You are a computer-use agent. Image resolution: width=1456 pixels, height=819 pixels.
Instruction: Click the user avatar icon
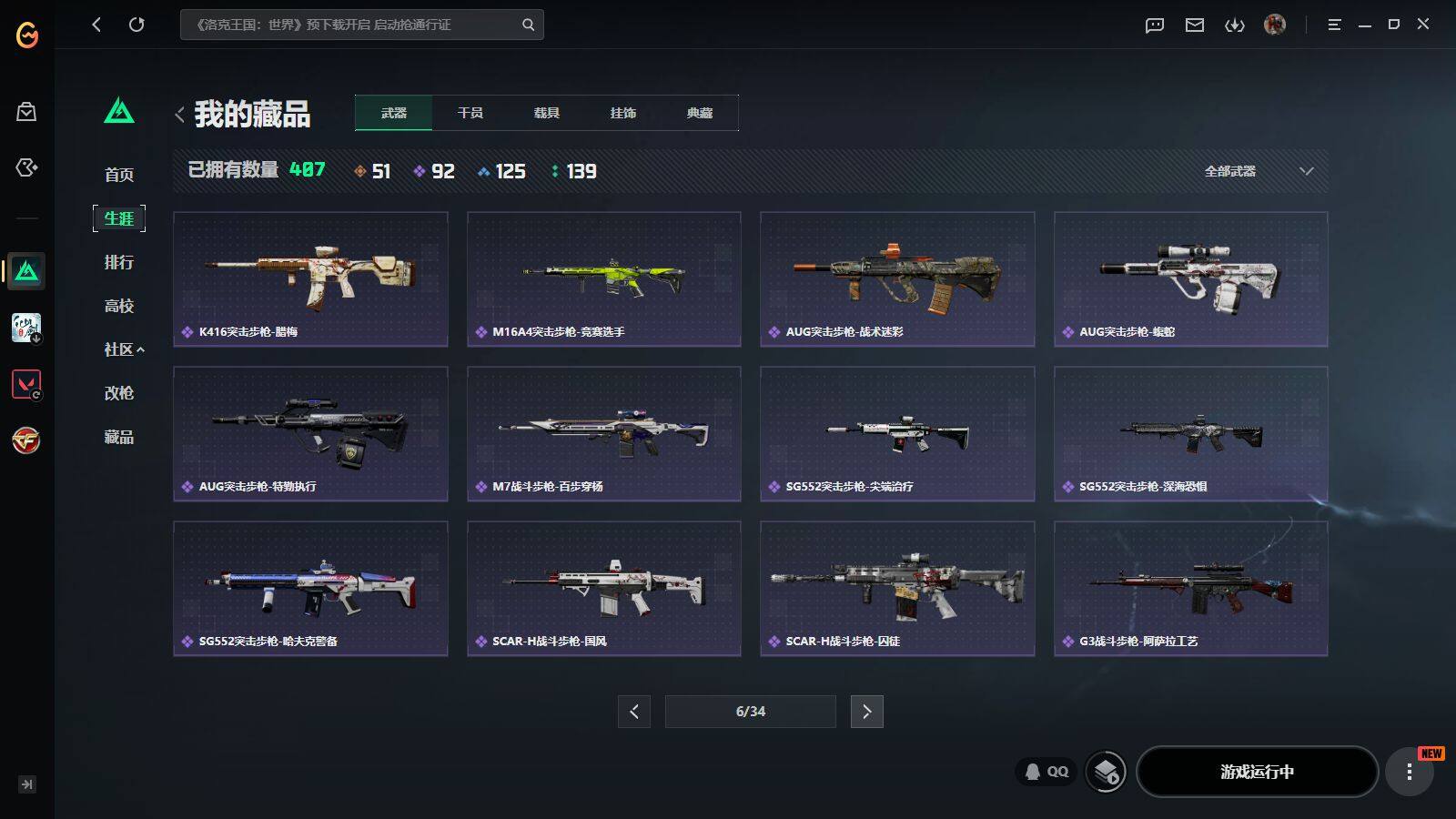coord(1275,25)
